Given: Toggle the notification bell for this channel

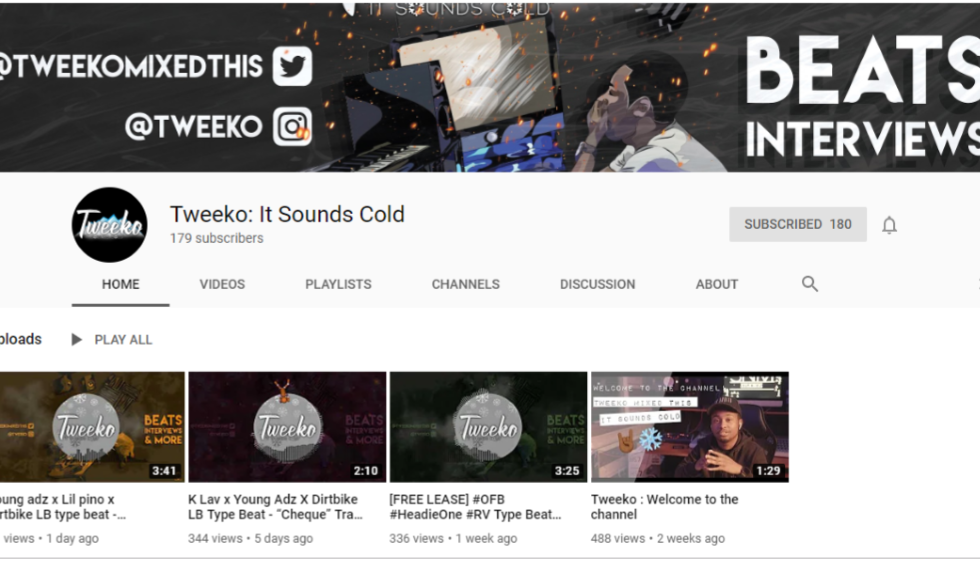Looking at the screenshot, I should 889,225.
